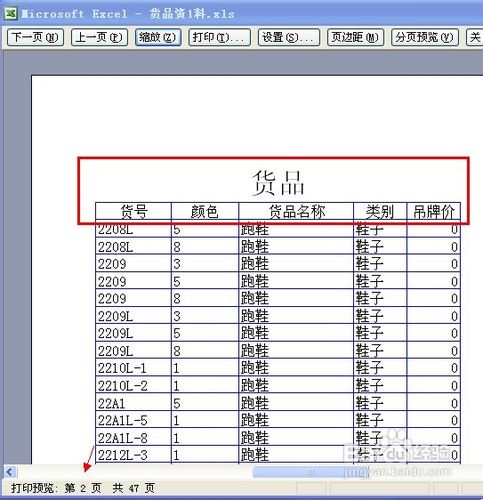Open page setup via 设置 button
This screenshot has width=483, height=500.
point(289,37)
